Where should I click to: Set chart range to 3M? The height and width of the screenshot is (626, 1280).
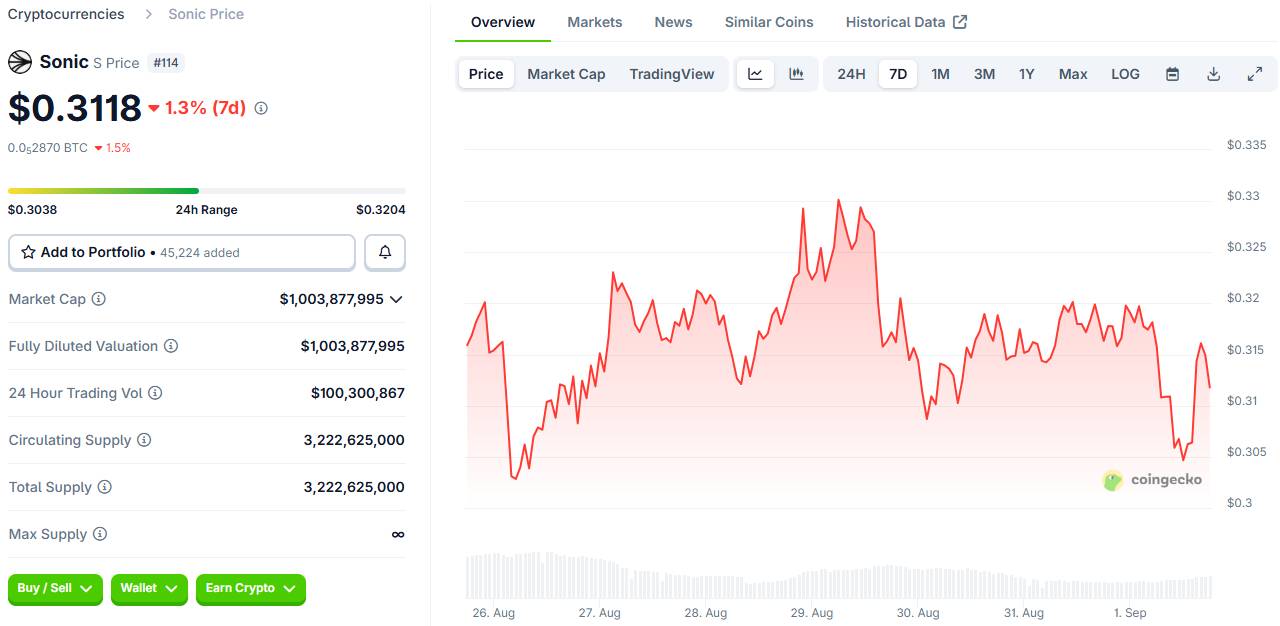coord(984,74)
